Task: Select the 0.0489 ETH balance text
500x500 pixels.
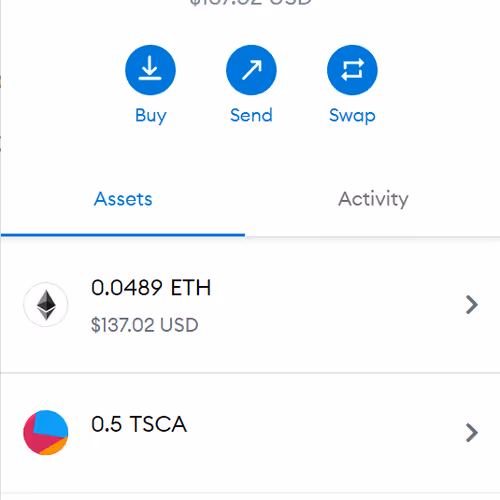Action: coord(151,287)
